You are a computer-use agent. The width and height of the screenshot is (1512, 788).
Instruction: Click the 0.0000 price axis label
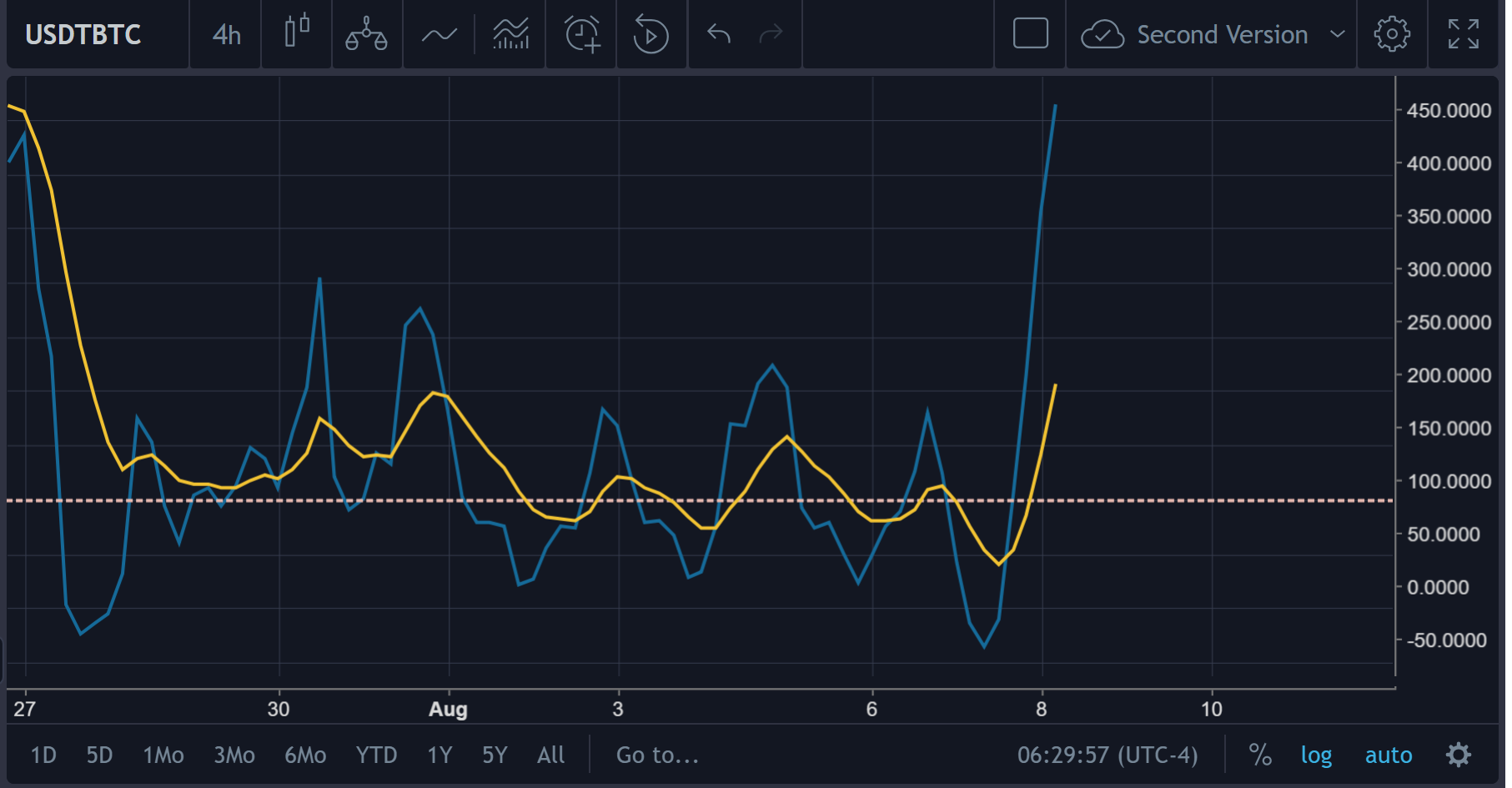click(1438, 588)
